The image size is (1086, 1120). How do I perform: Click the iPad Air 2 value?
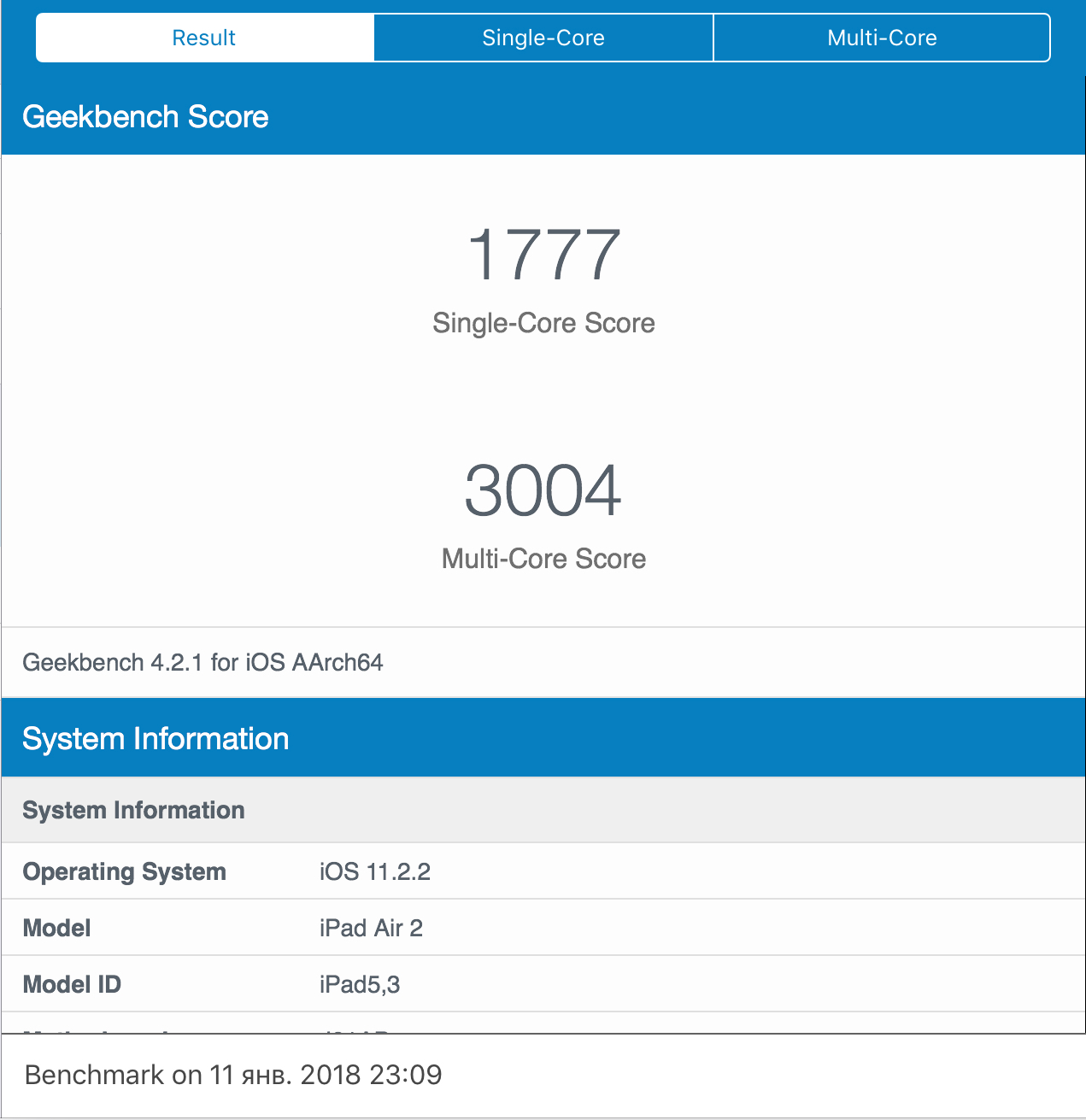pyautogui.click(x=371, y=928)
